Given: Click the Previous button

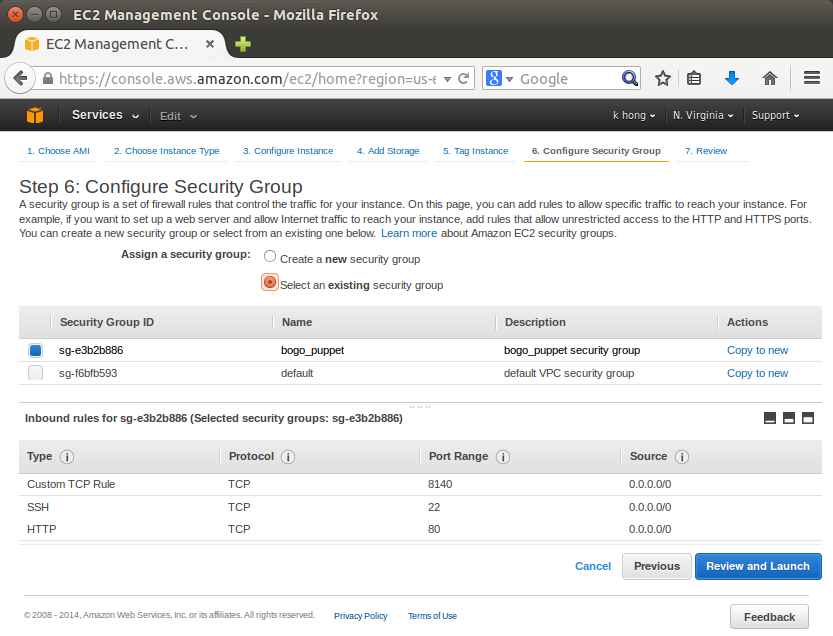Looking at the screenshot, I should click(657, 566).
